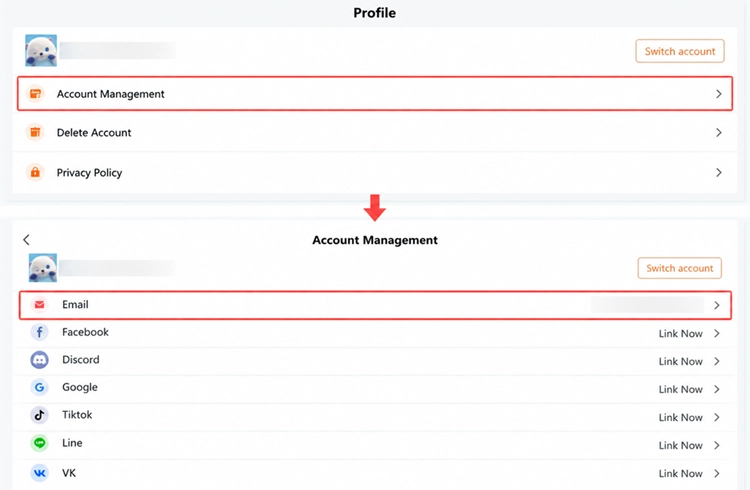Screen dimensions: 750x490
Task: Click the Facebook label text
Action: [x=85, y=332]
